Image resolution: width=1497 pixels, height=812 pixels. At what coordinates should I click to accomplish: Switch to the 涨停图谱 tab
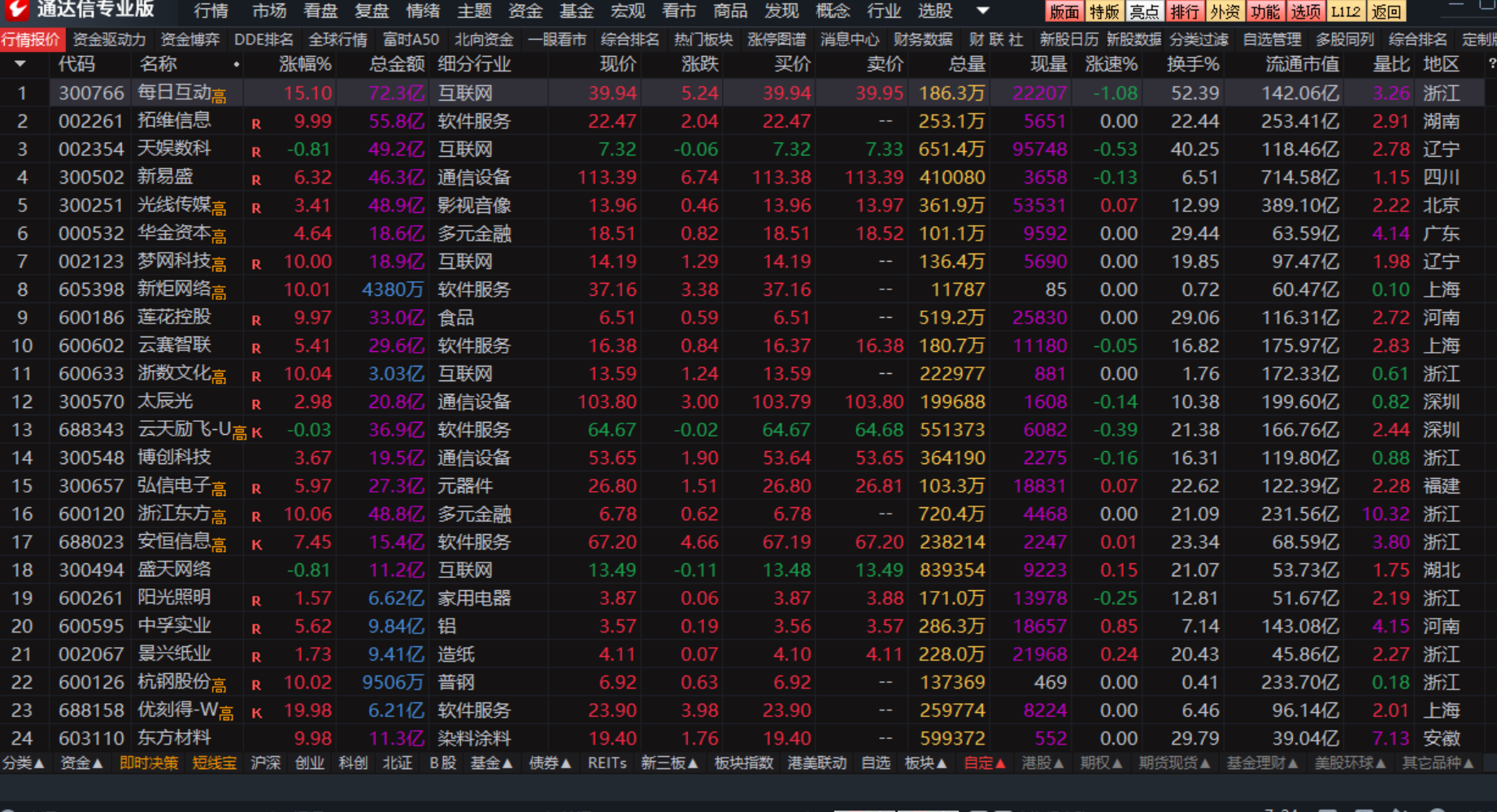pos(777,39)
